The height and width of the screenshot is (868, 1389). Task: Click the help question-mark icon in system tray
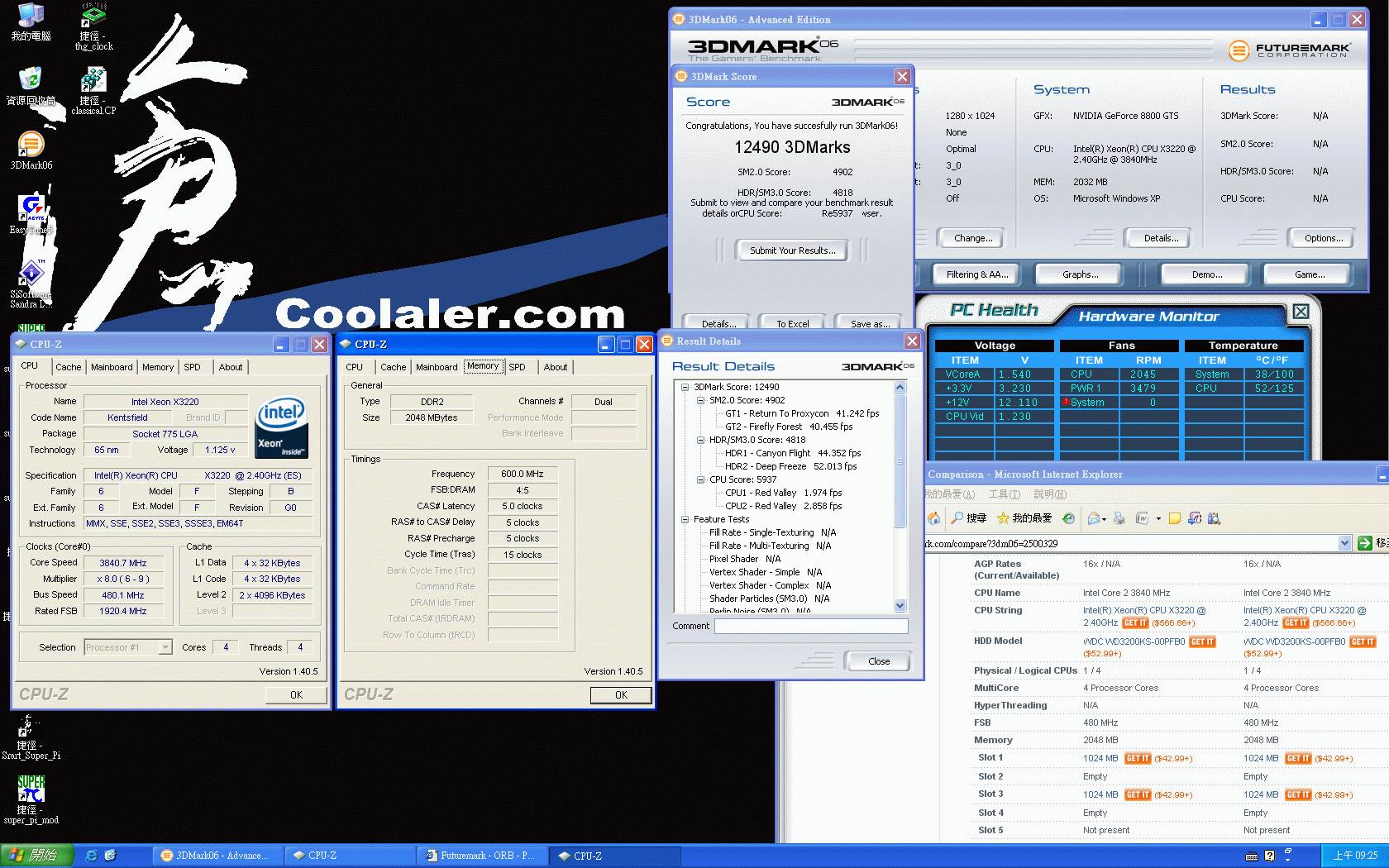1269,855
